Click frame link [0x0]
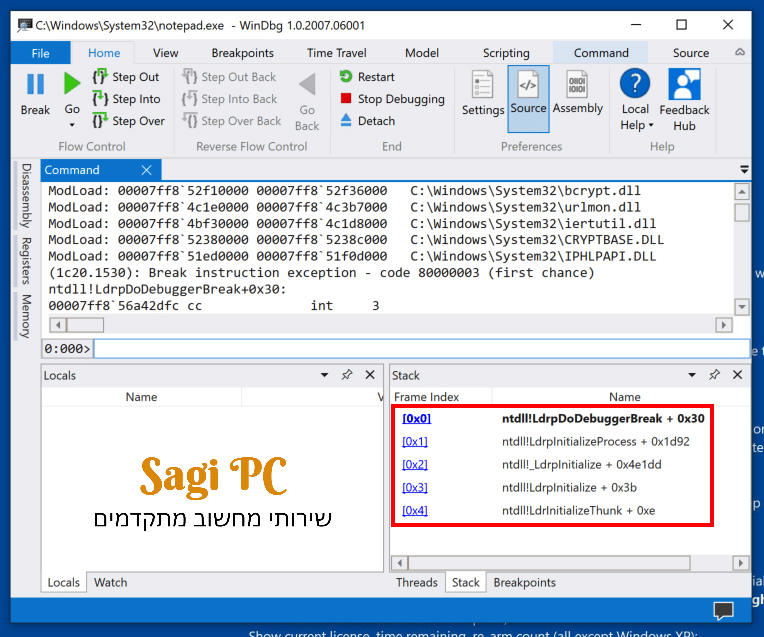 point(417,419)
